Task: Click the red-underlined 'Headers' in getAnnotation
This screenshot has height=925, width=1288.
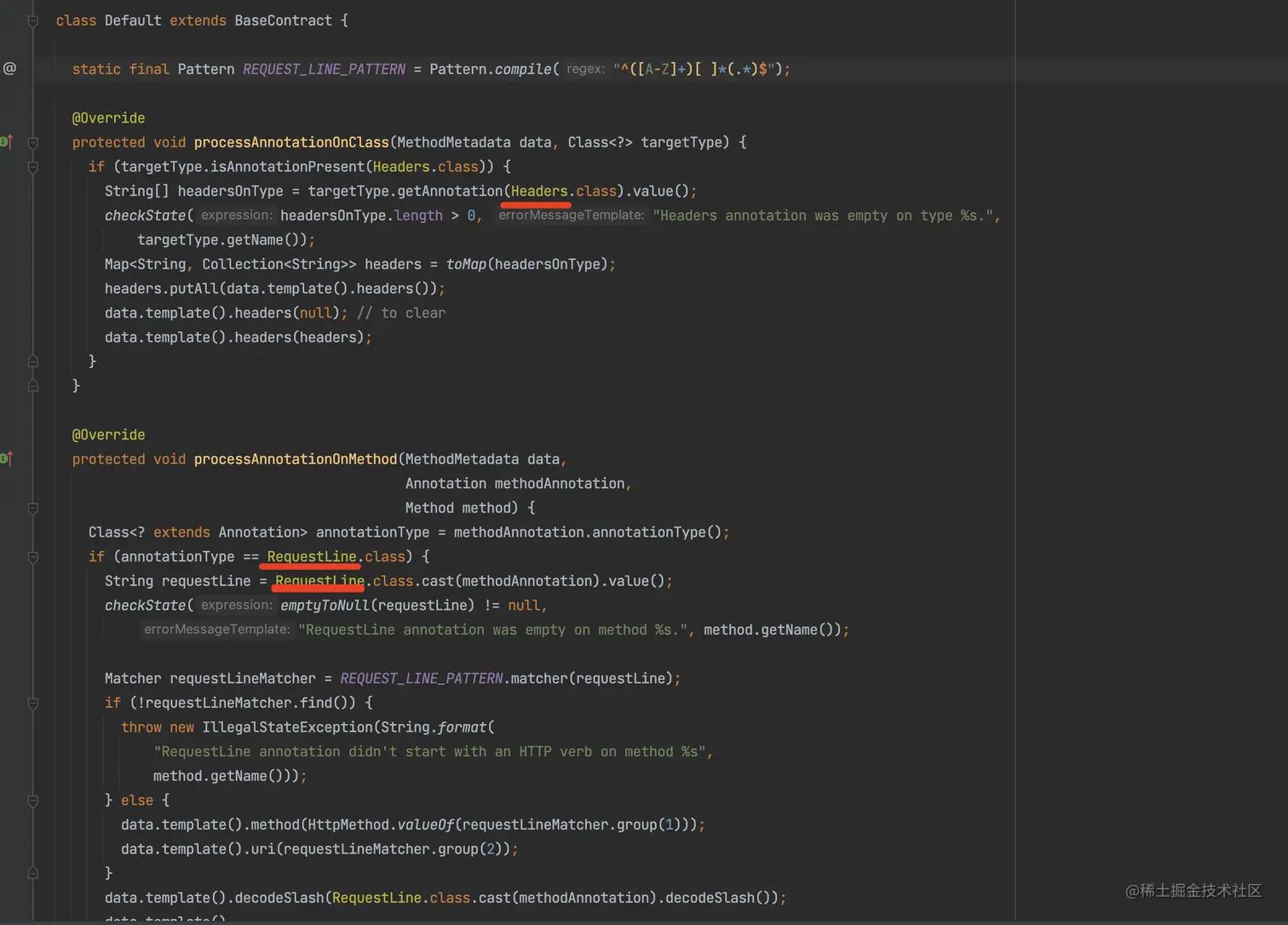Action: coord(539,191)
